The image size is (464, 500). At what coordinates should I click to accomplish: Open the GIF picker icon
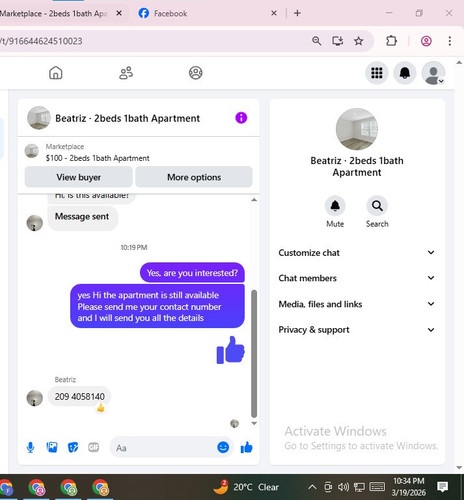coord(93,447)
